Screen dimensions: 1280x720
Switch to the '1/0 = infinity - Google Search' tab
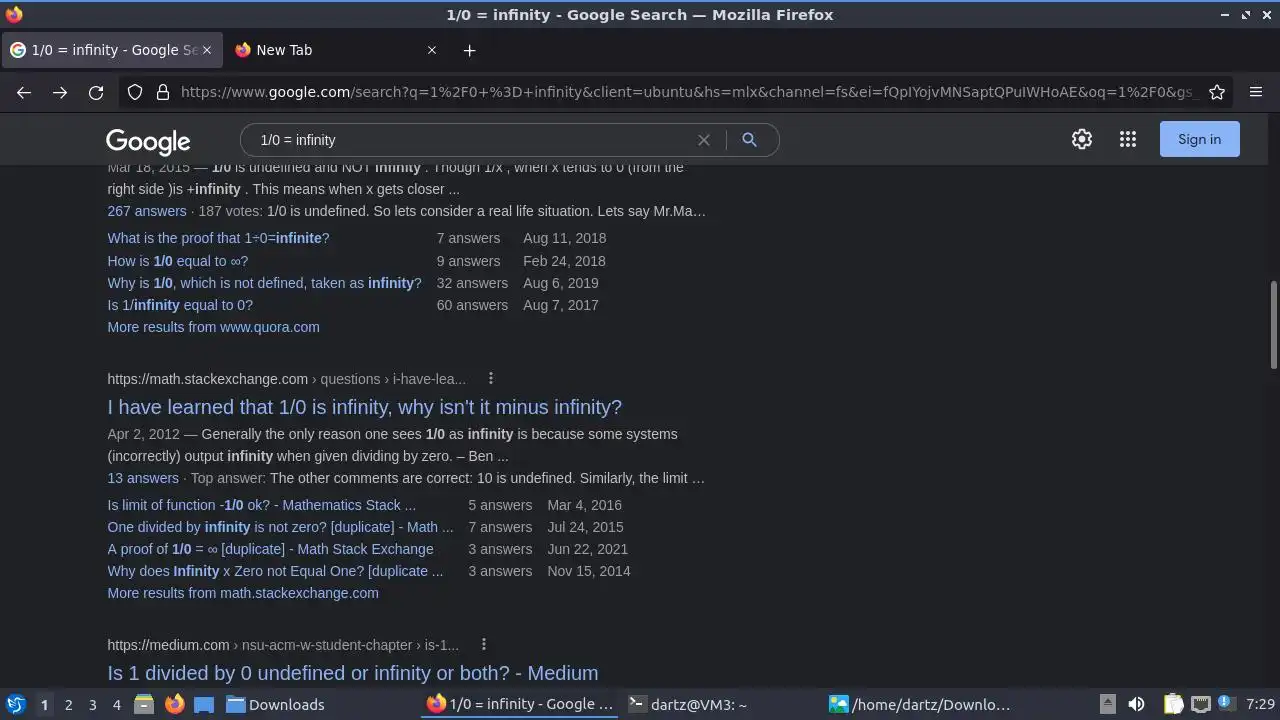coord(110,50)
